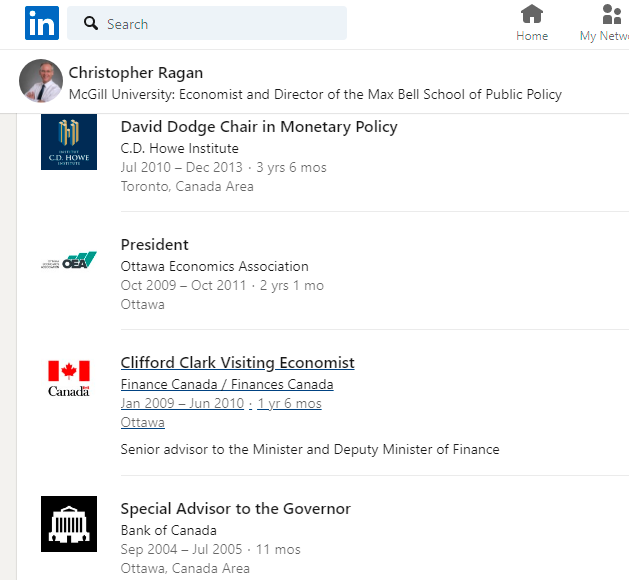This screenshot has height=580, width=629.
Task: Open the Clifford Clark Visiting Economist link
Action: tap(237, 363)
